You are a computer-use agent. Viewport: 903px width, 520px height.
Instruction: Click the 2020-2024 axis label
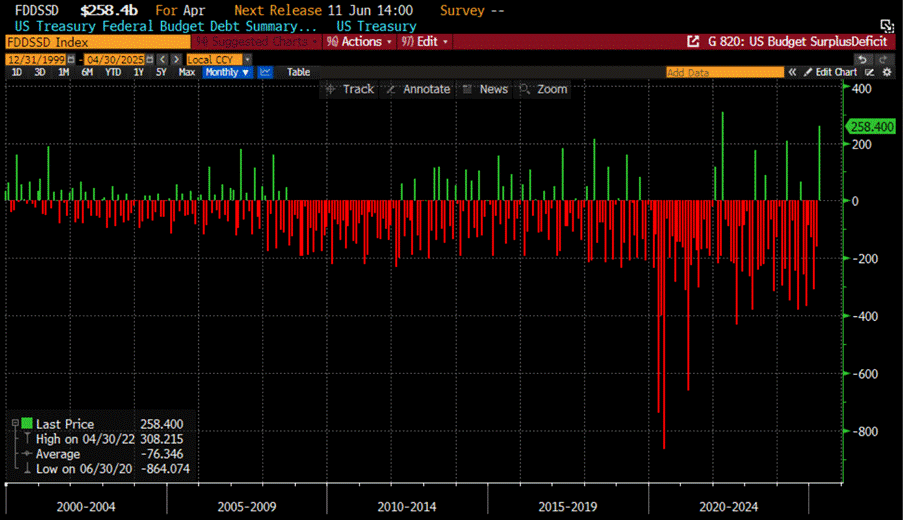tap(729, 507)
